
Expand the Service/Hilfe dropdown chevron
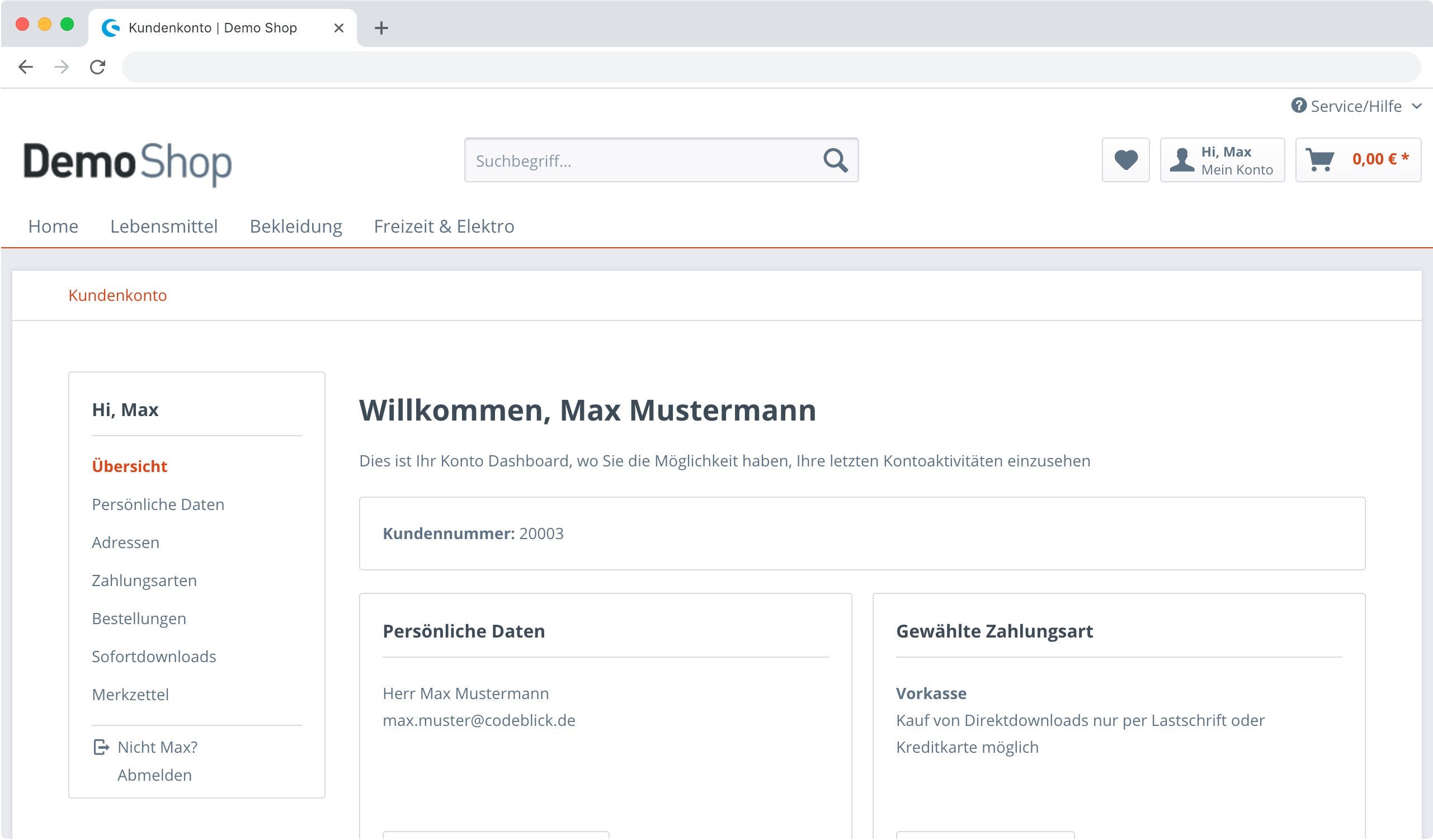point(1417,106)
